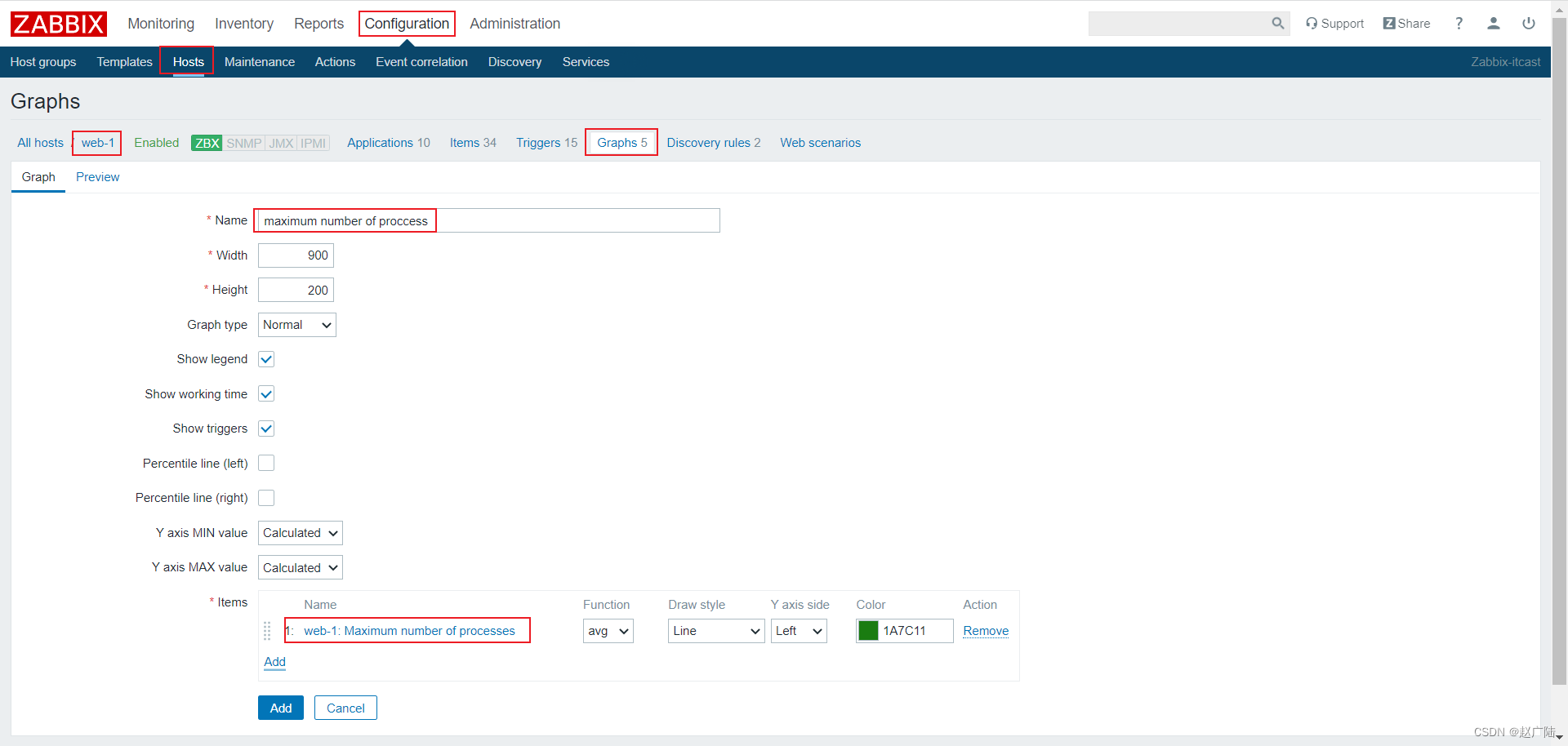Grab the drag handle for item 1

click(267, 631)
